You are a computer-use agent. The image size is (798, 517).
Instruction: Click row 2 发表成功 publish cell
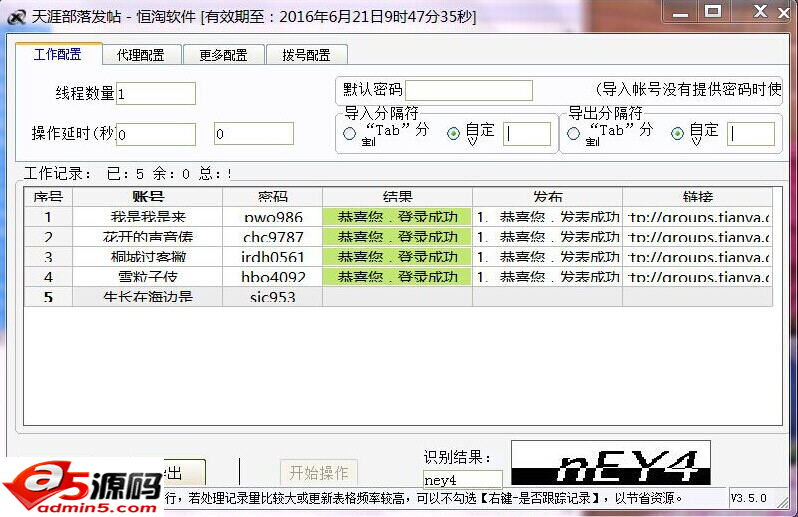(548, 237)
